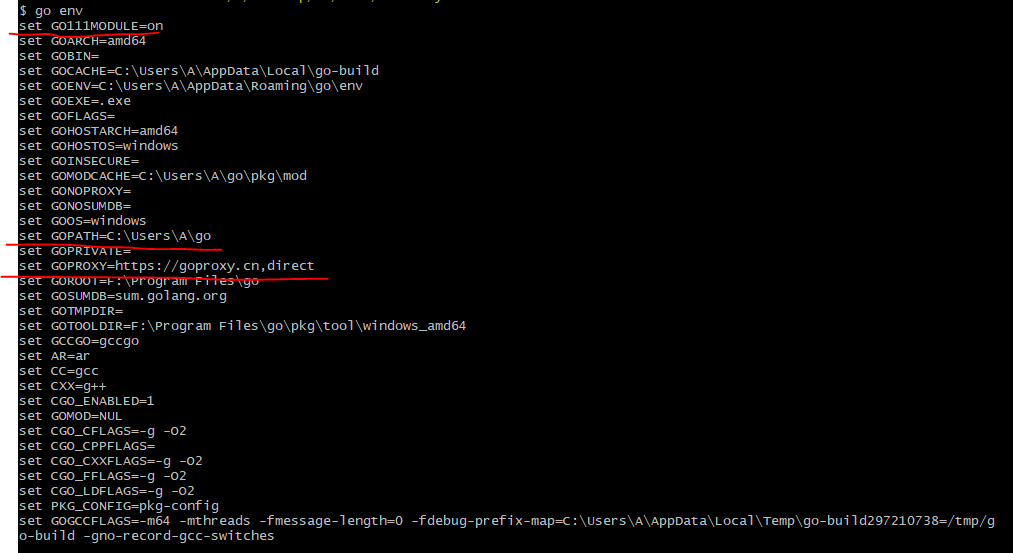Click the sum.golang.org GOSUMDB value
Image resolution: width=1013 pixels, height=553 pixels.
171,295
